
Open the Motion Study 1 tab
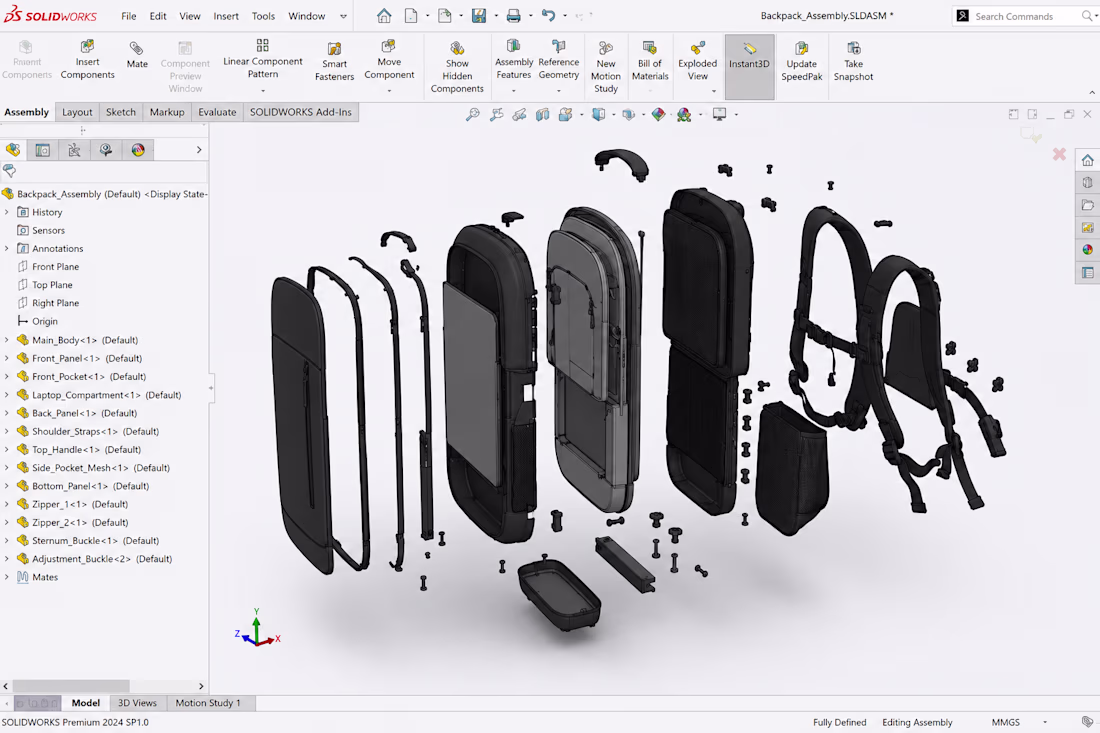208,703
